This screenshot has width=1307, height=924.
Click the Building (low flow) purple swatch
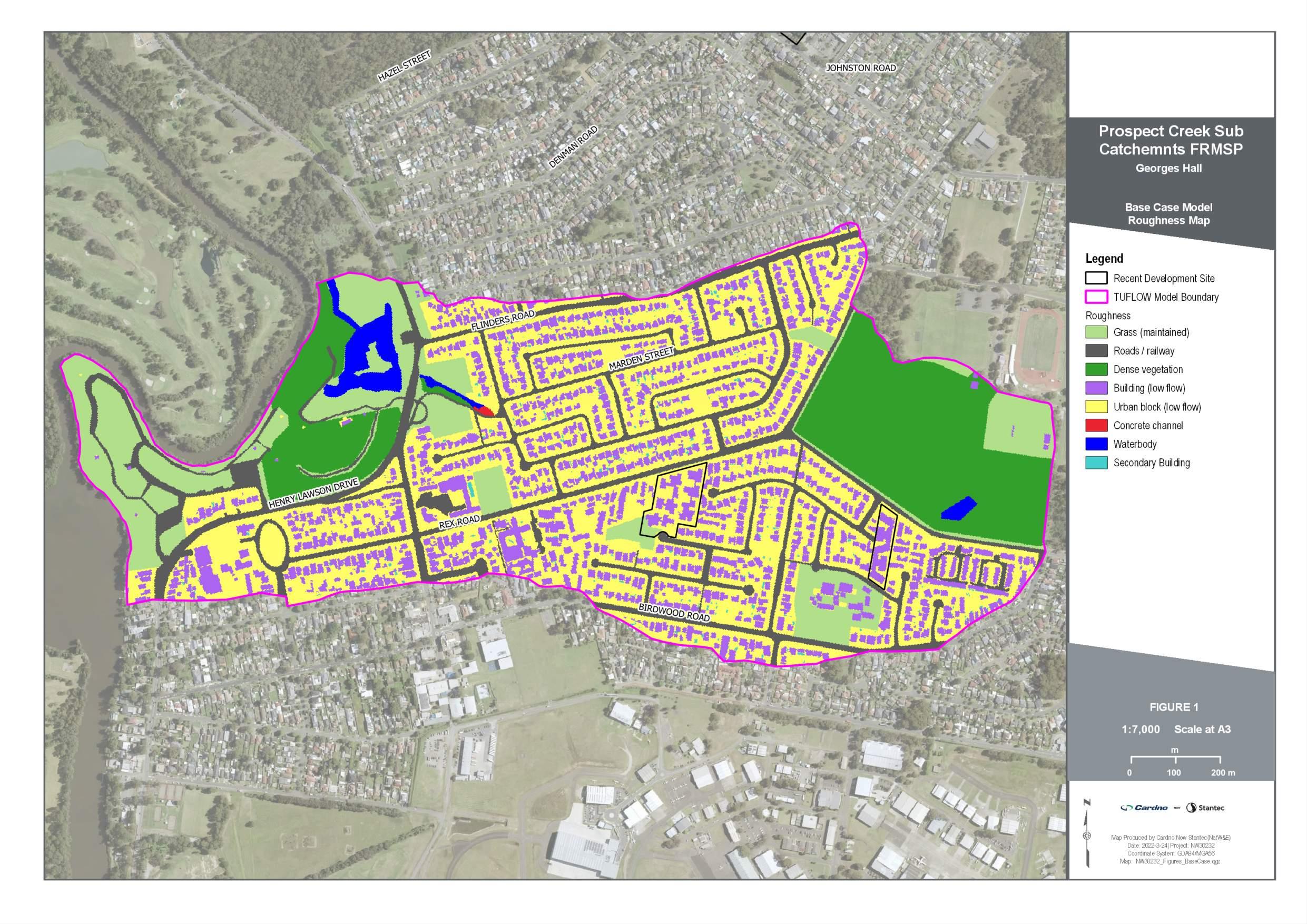(1096, 388)
